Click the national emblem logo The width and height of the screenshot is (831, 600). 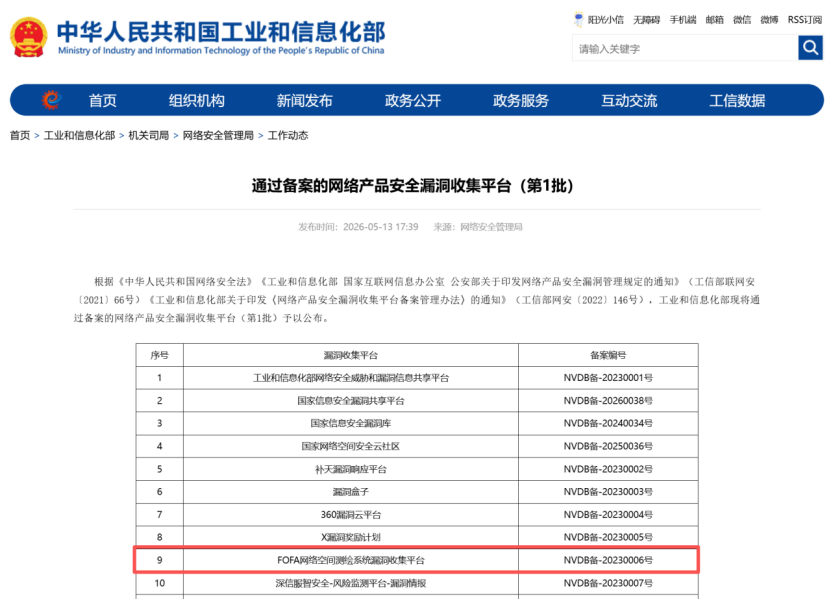[x=29, y=37]
